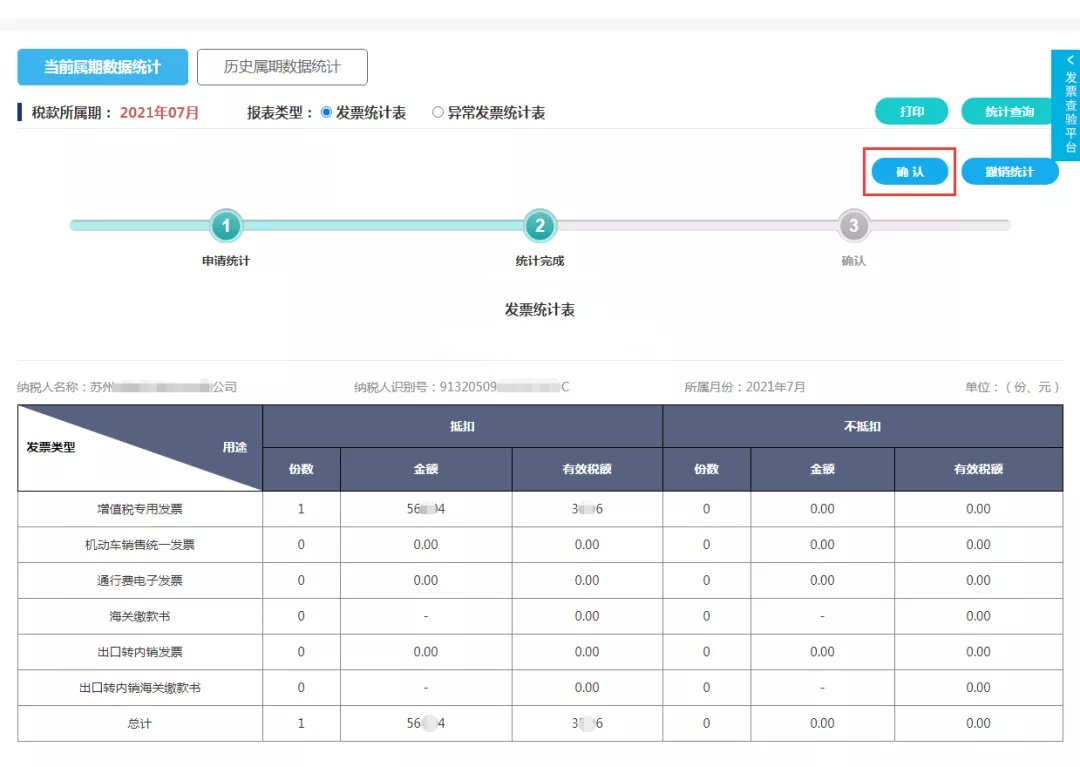Select the 发票统计表 radio button
1080x767 pixels.
[x=326, y=113]
